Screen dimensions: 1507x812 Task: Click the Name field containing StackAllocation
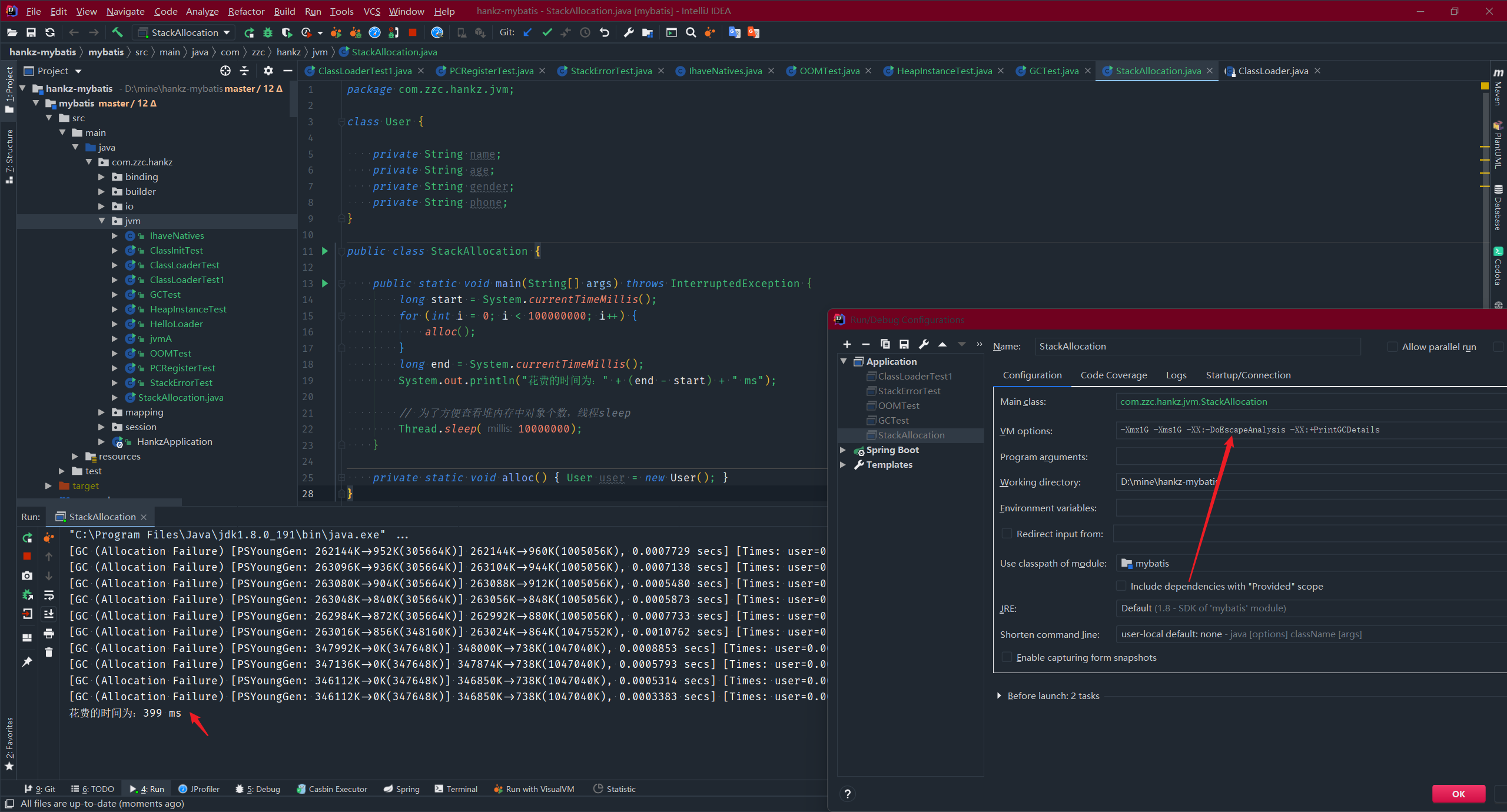[x=1198, y=346]
